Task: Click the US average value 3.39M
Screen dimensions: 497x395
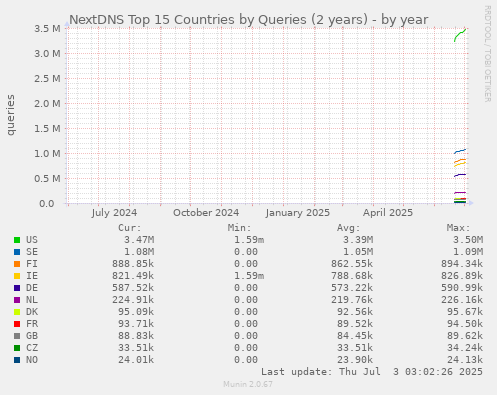Action: 358,240
